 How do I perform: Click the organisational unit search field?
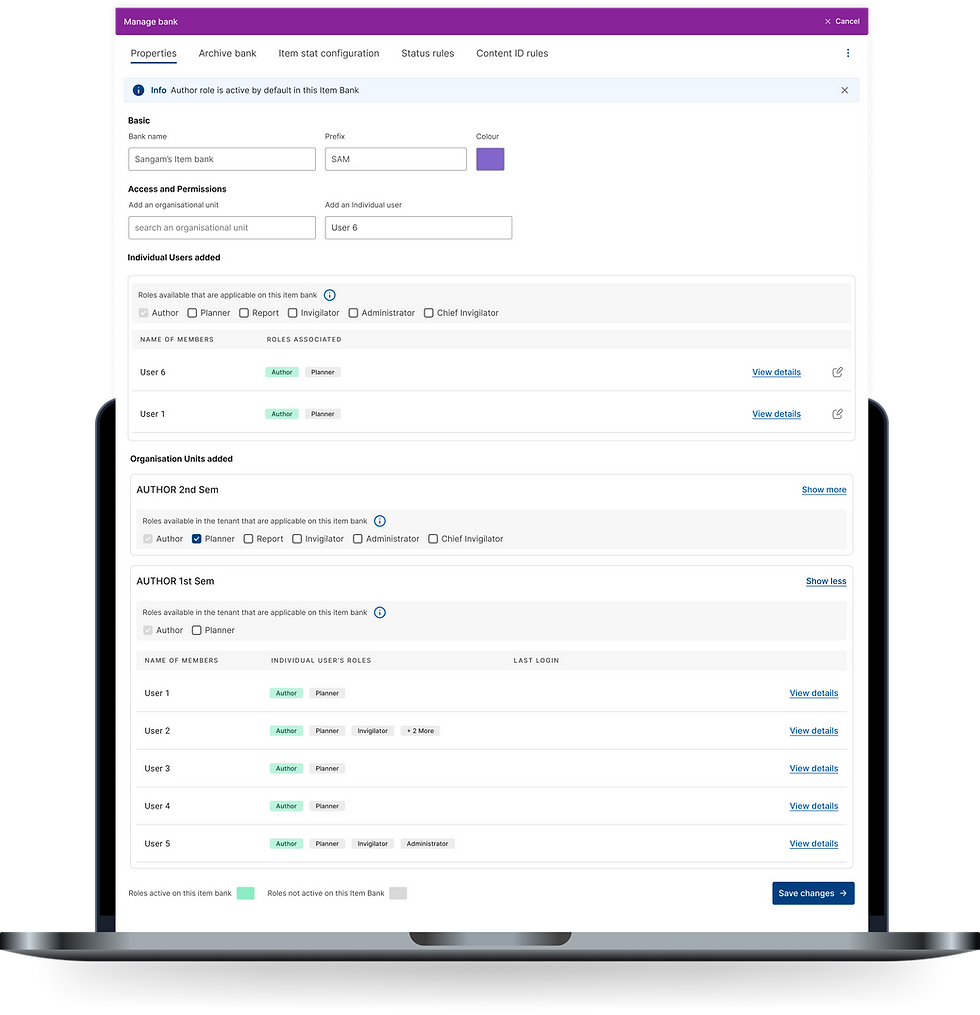coord(222,228)
